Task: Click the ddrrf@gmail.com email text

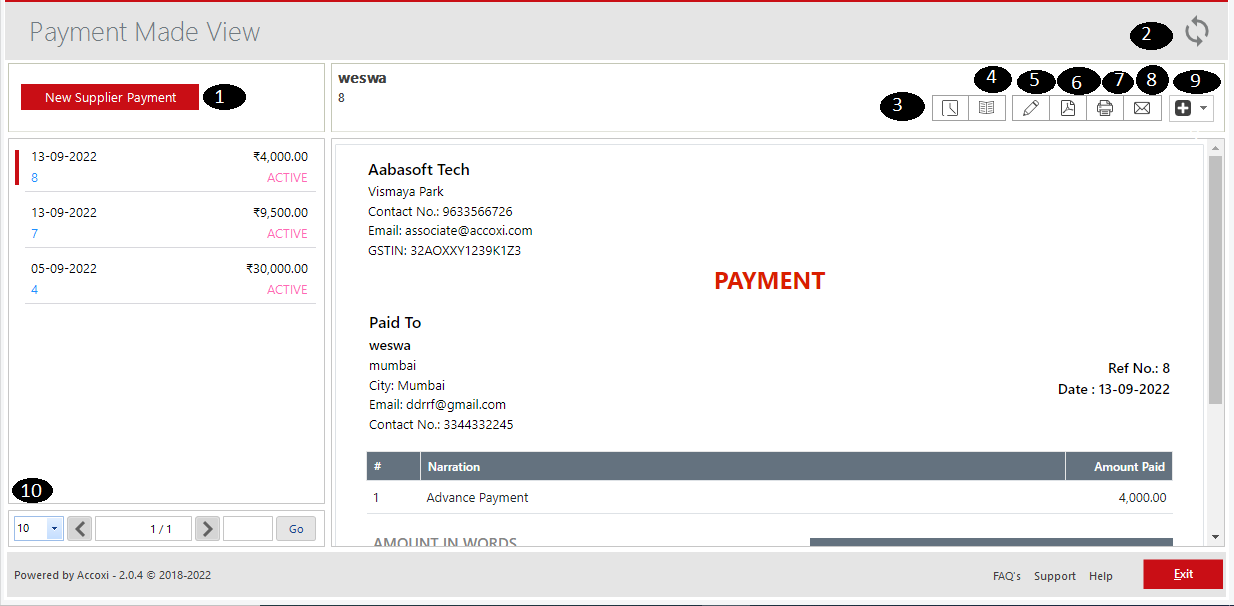Action: tap(437, 405)
